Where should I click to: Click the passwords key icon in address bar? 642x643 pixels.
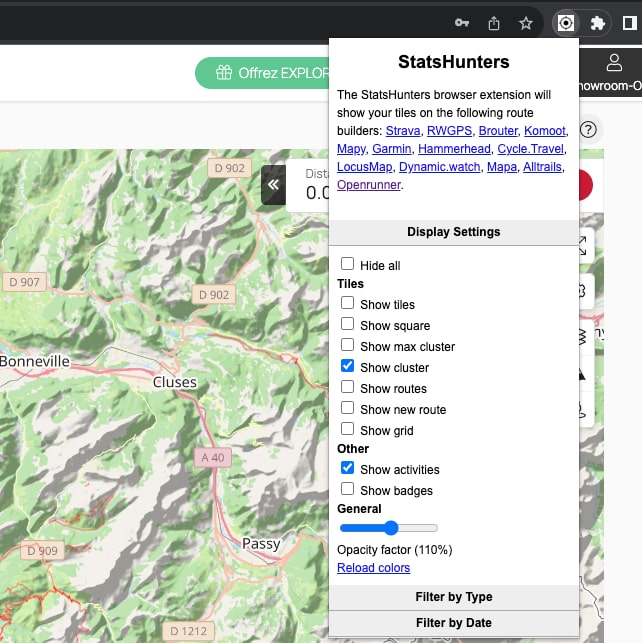[x=462, y=23]
